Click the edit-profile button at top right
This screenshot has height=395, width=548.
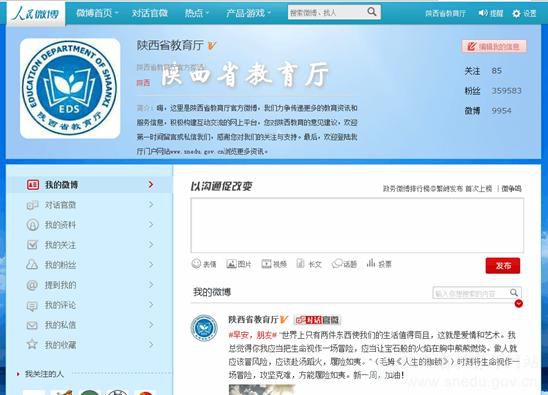click(494, 46)
